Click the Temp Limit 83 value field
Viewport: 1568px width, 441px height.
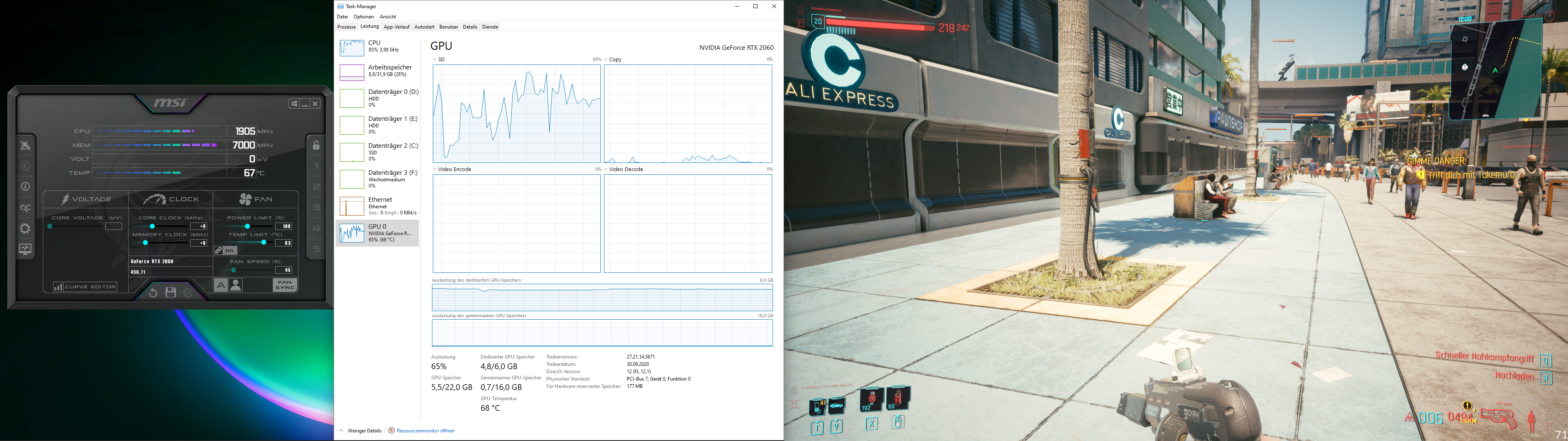click(x=284, y=243)
